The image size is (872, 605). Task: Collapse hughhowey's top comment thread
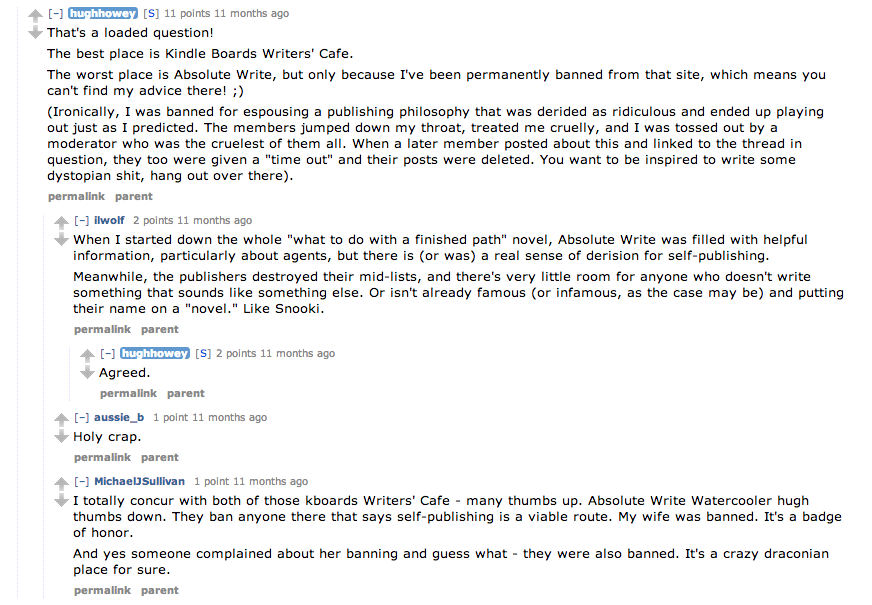pos(56,13)
